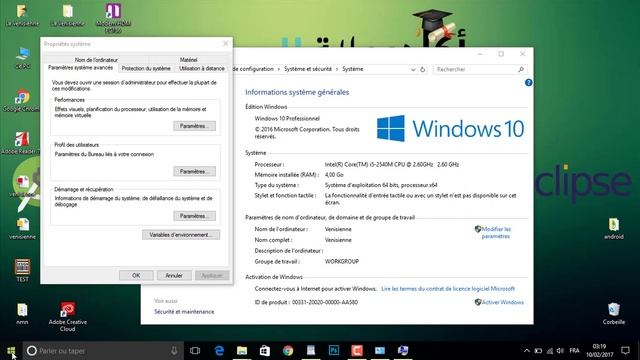Click the magnifier icon in Rechercher box
Screen dimensions: 640x360
pos(521,69)
